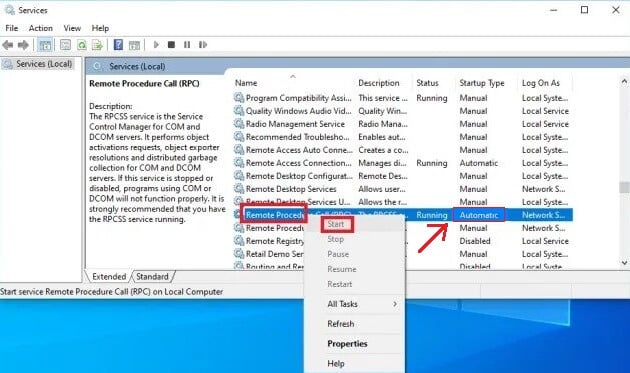Image resolution: width=630 pixels, height=373 pixels.
Task: Click the Forward arrow toolbar icon
Action: point(23,45)
